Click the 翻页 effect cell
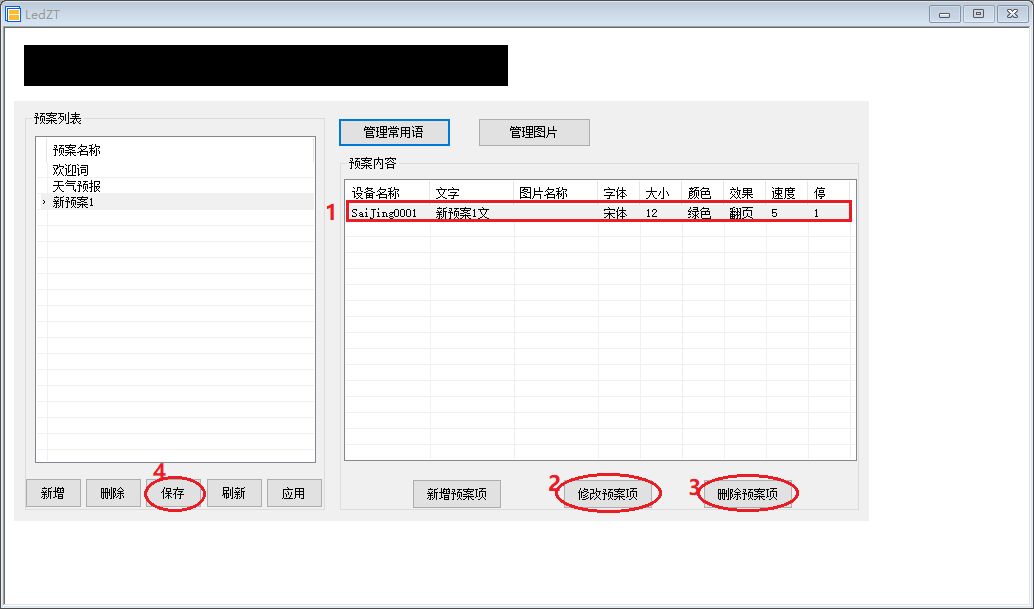Viewport: 1034px width, 609px height. coord(745,213)
